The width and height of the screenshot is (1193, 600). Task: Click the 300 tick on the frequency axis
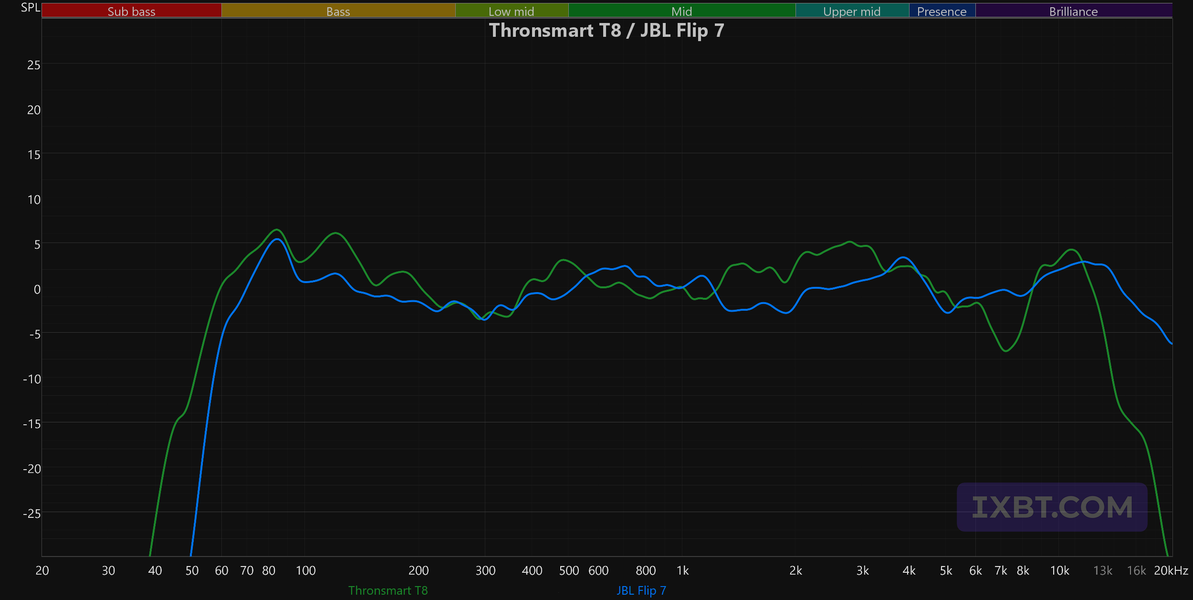click(485, 571)
